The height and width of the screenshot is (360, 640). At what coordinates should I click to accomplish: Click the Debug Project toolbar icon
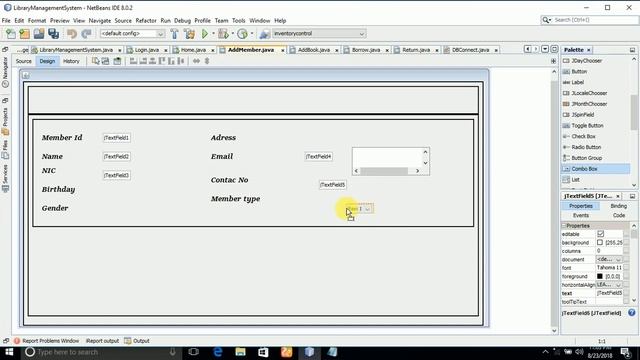[x=224, y=34]
